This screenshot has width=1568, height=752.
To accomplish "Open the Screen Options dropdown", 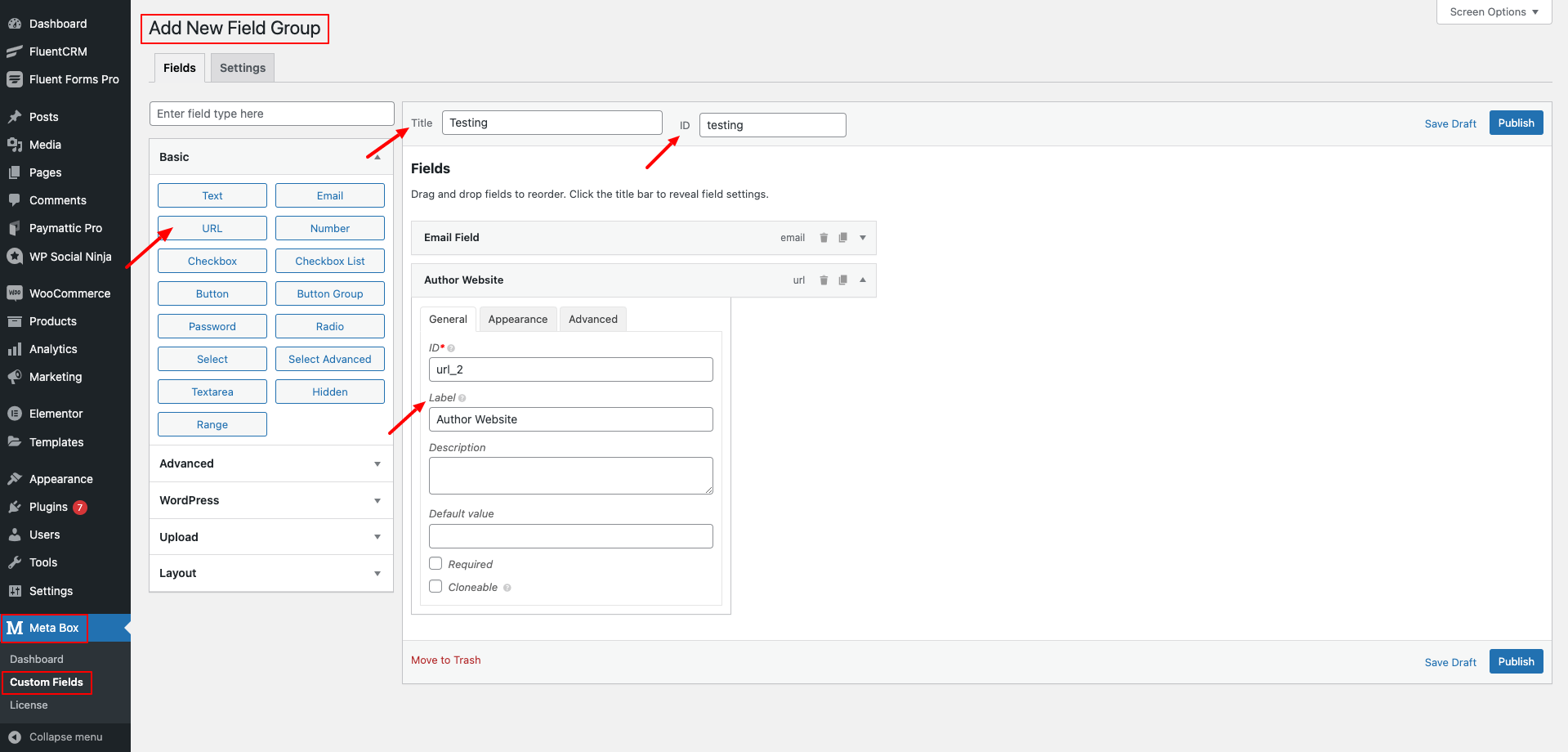I will pos(1493,12).
